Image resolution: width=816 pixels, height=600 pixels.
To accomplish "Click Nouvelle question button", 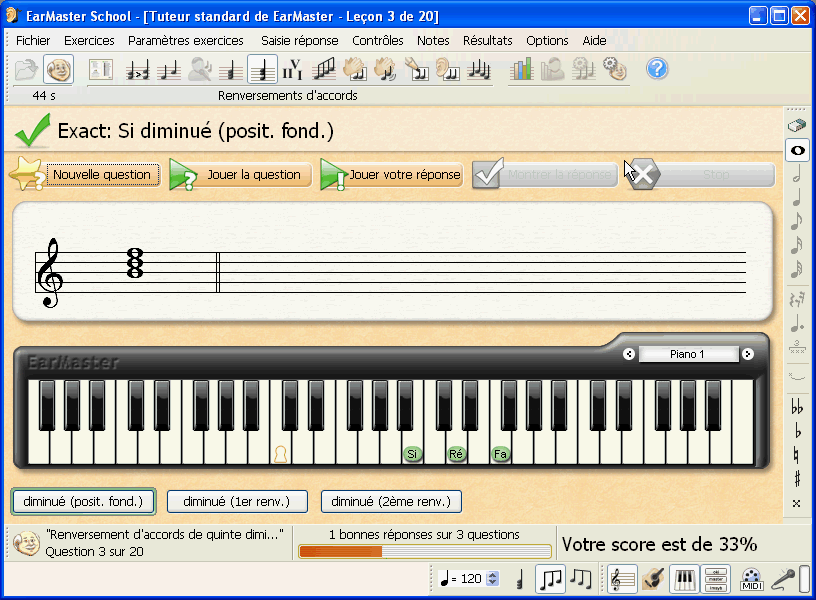I will (86, 175).
